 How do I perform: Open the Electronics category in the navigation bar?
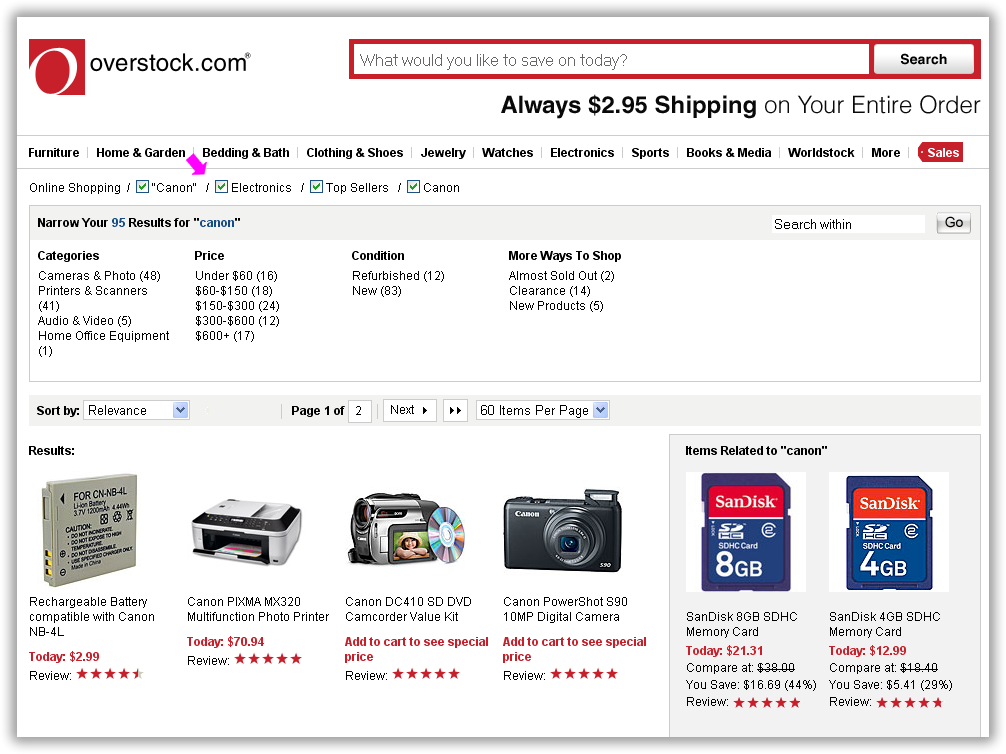click(582, 153)
